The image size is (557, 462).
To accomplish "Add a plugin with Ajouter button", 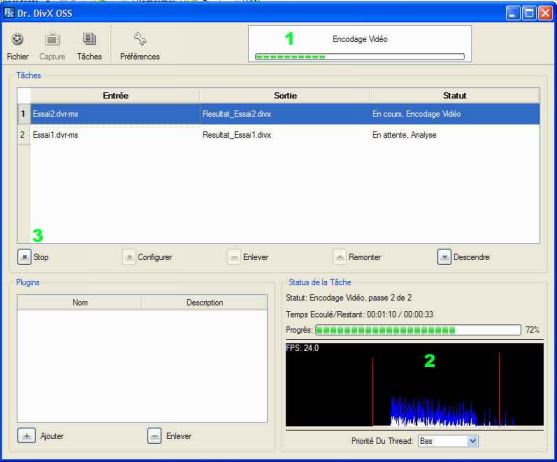I will pos(27,436).
